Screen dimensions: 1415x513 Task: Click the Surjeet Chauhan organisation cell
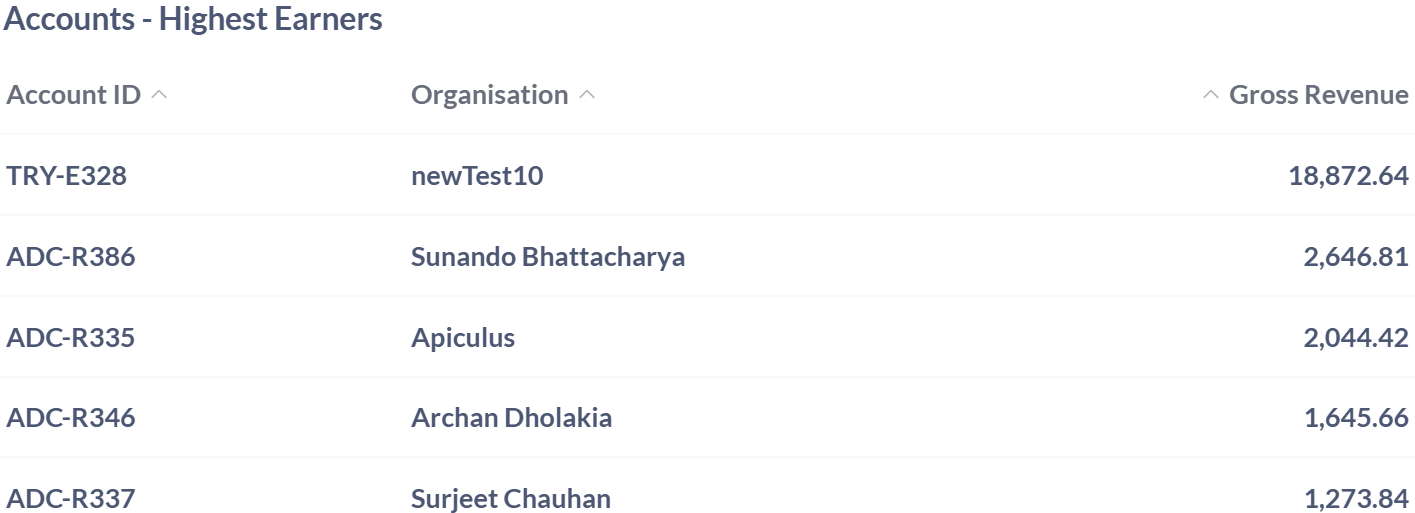(510, 498)
